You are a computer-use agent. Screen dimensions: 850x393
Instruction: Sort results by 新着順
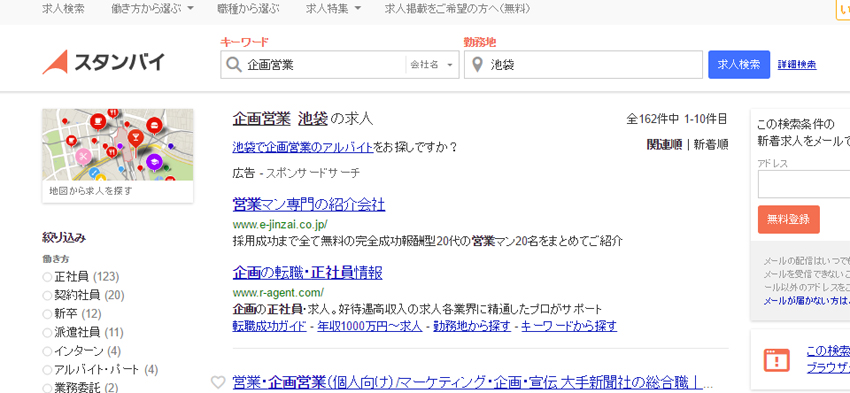711,145
